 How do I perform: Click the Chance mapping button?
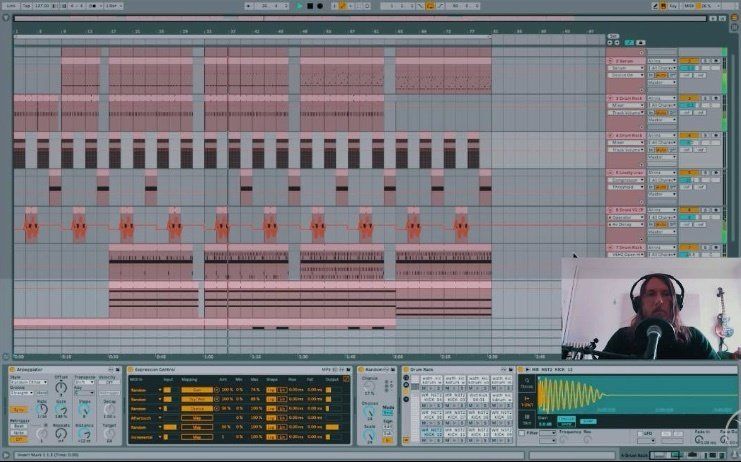(x=197, y=409)
